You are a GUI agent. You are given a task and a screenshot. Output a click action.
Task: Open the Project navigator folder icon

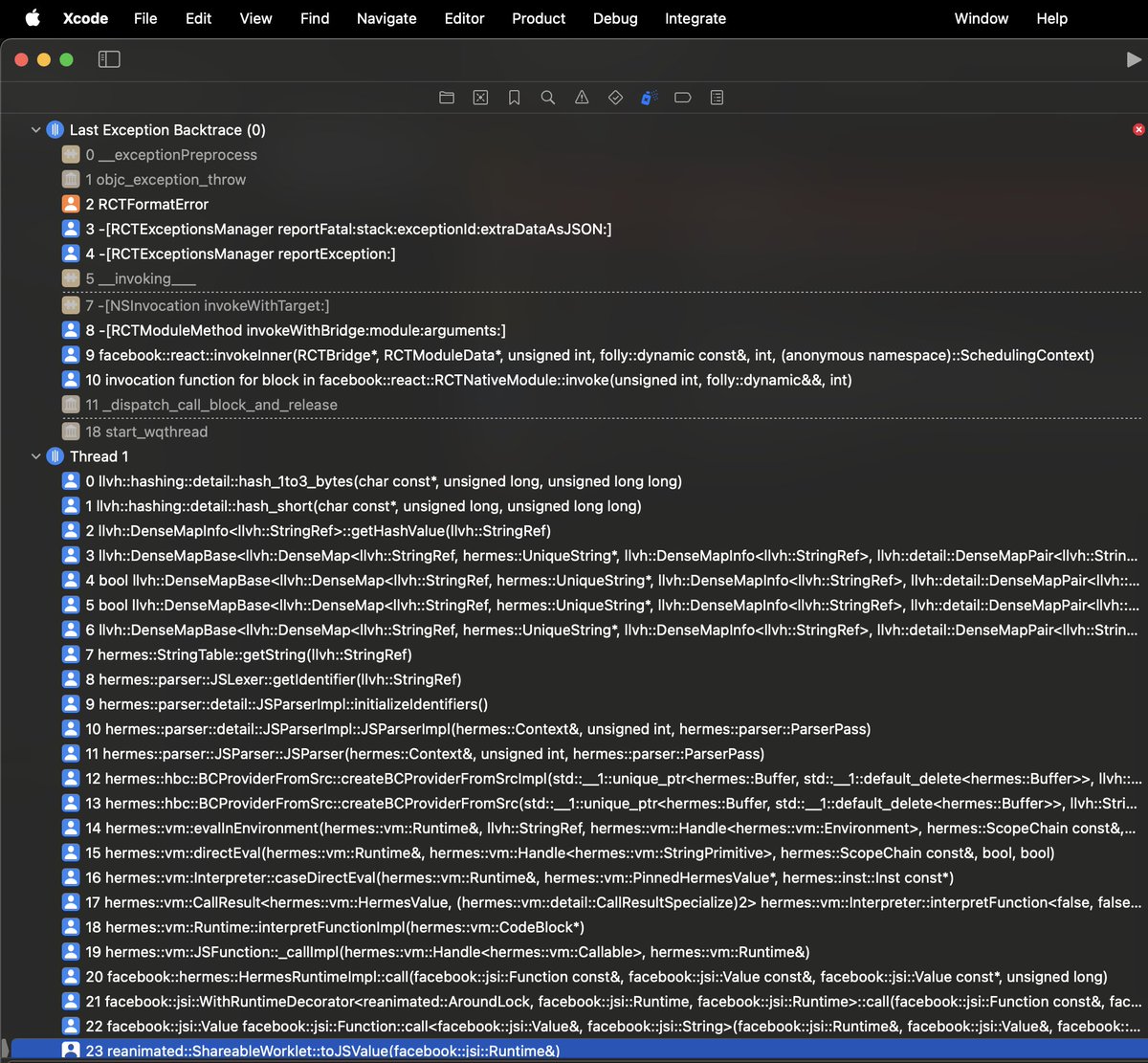click(x=447, y=98)
